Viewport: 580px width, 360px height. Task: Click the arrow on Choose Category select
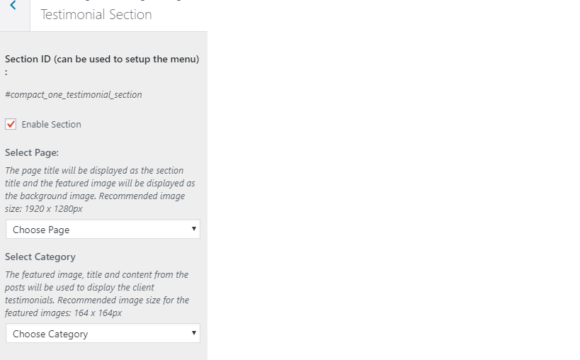pos(193,333)
